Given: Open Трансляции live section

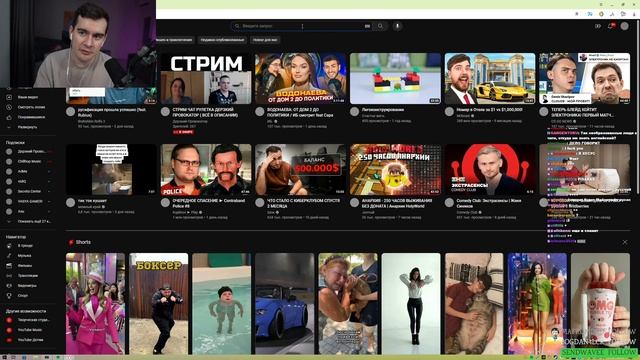Looking at the screenshot, I should tap(27, 276).
